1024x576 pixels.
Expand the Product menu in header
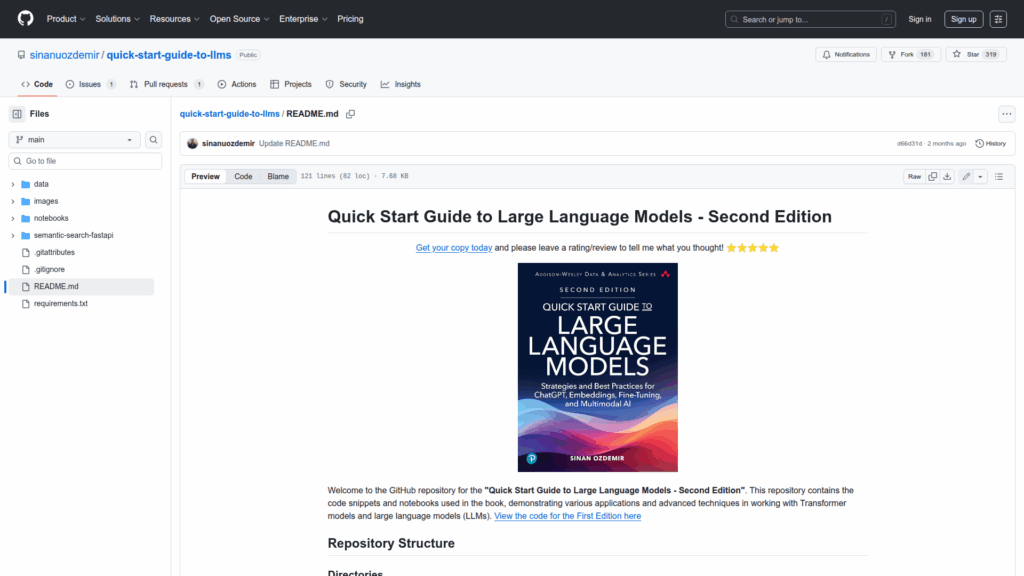pos(66,19)
